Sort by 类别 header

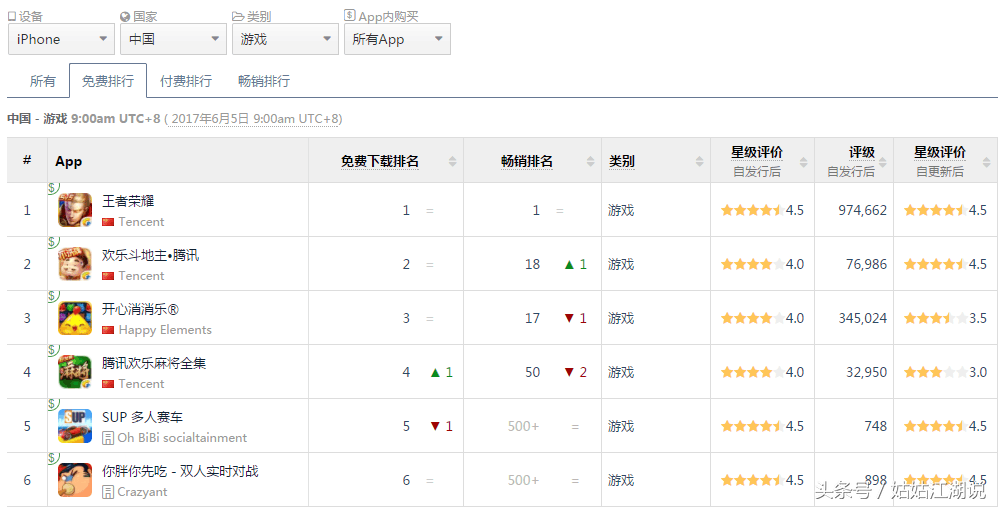[x=622, y=162]
